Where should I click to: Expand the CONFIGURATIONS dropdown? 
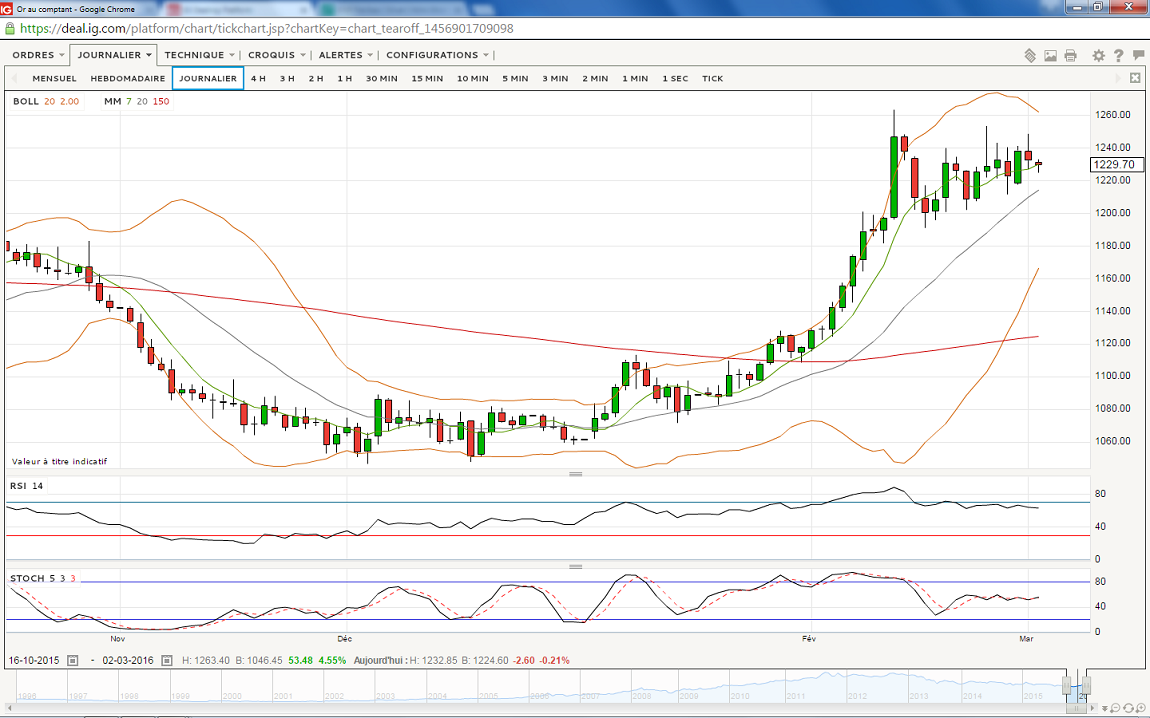438,55
